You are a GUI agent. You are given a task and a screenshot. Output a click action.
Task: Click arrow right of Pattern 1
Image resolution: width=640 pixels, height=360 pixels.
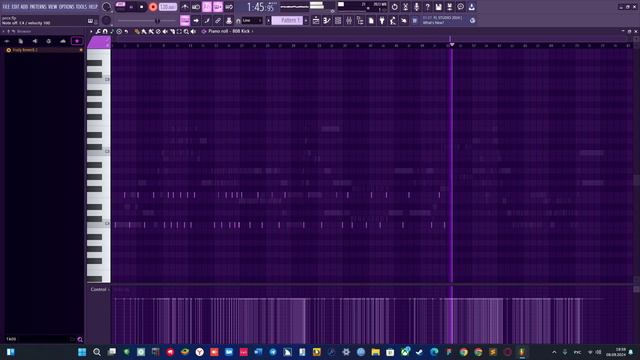306,20
